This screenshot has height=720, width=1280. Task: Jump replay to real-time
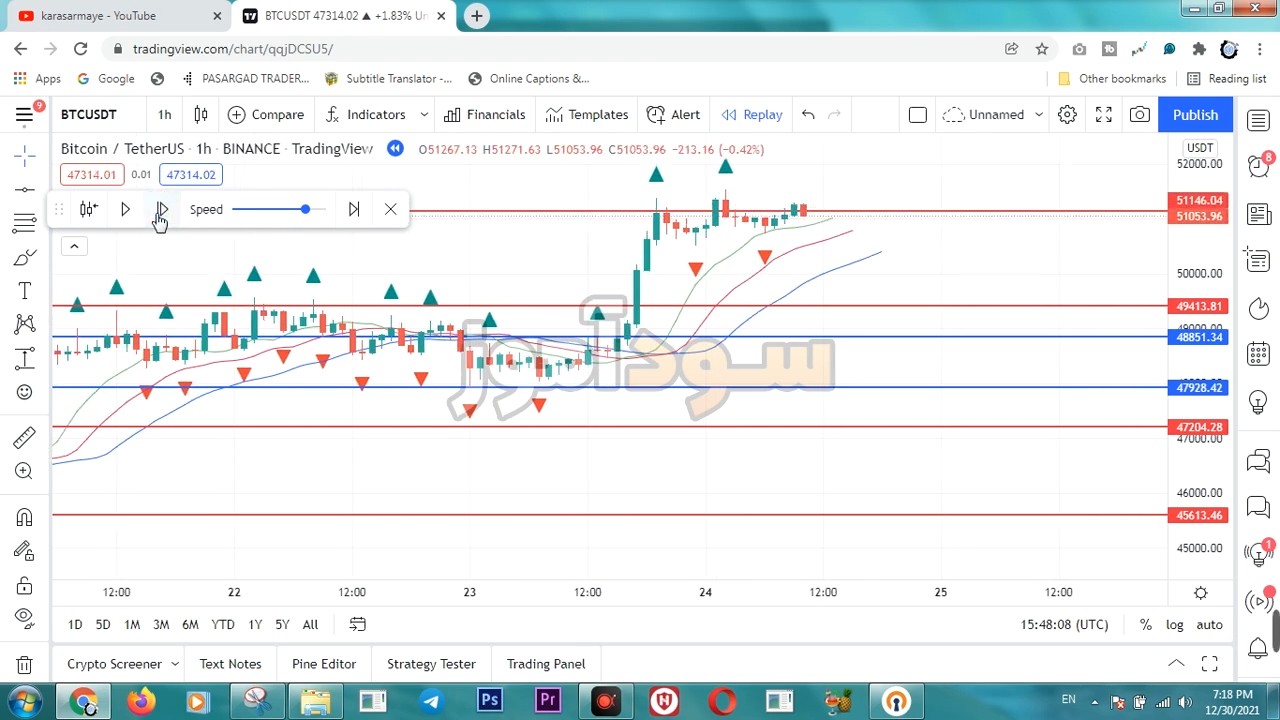point(353,209)
